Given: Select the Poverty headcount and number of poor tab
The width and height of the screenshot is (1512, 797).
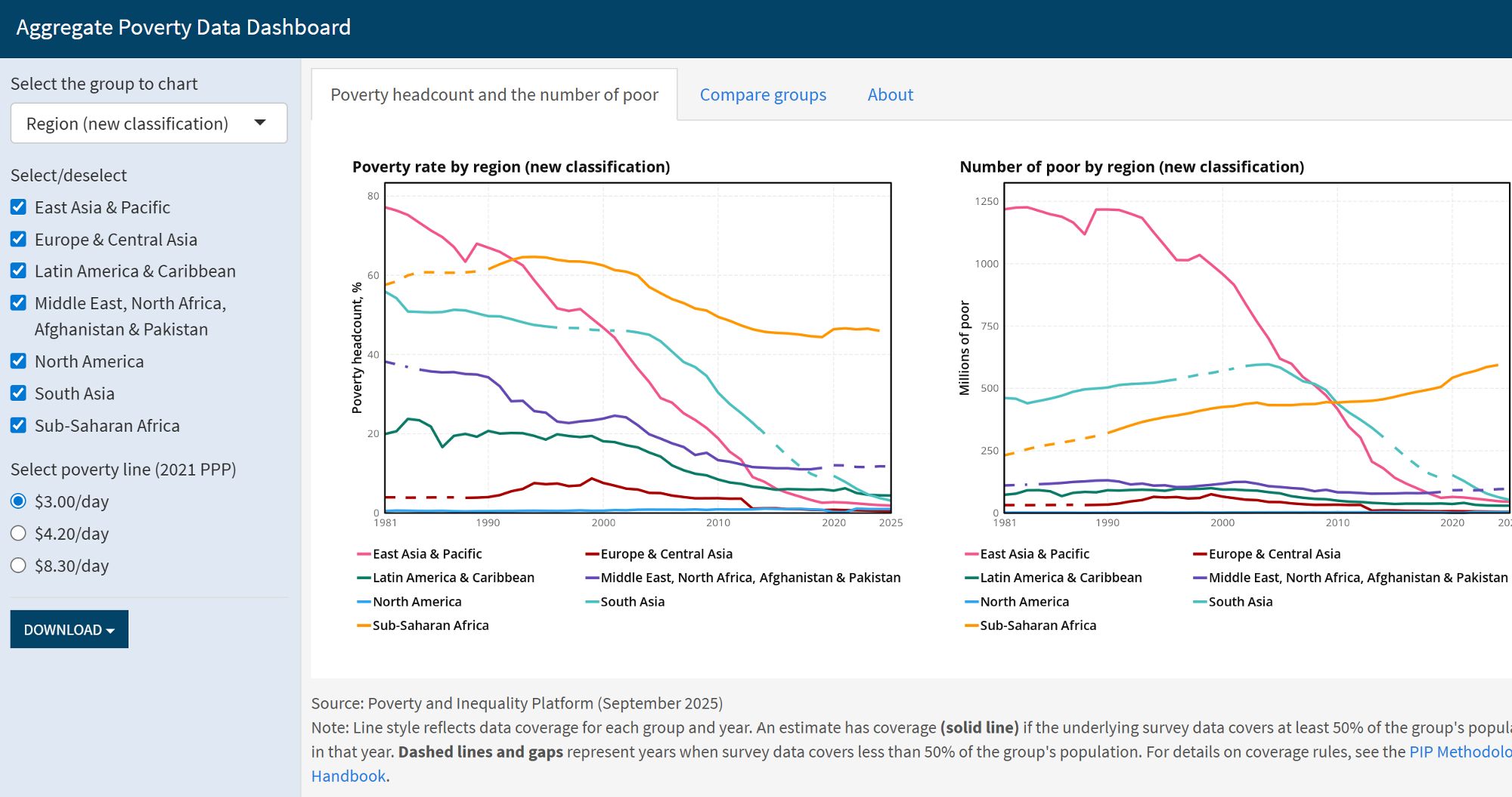Looking at the screenshot, I should (494, 95).
